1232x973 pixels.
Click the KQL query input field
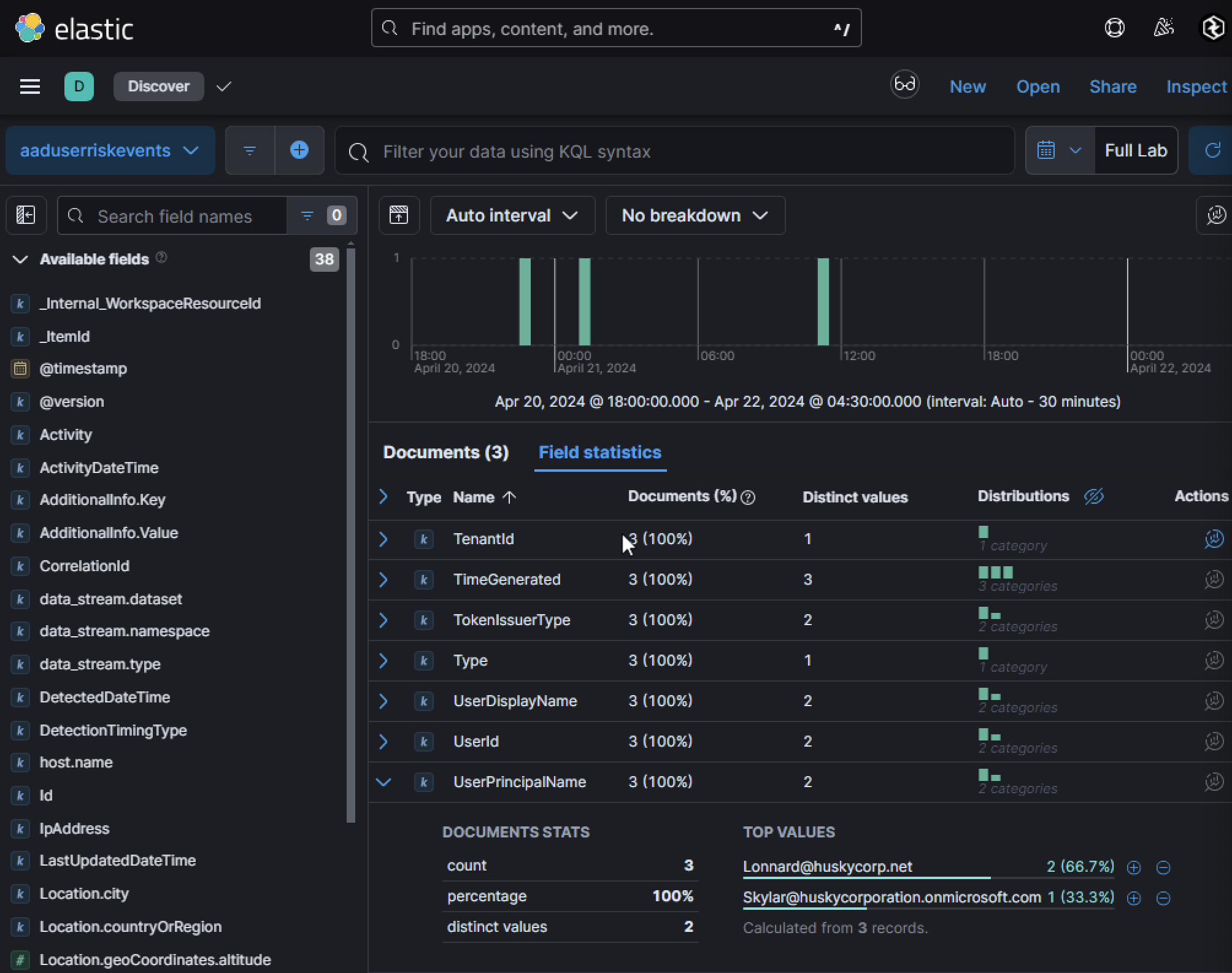[675, 152]
